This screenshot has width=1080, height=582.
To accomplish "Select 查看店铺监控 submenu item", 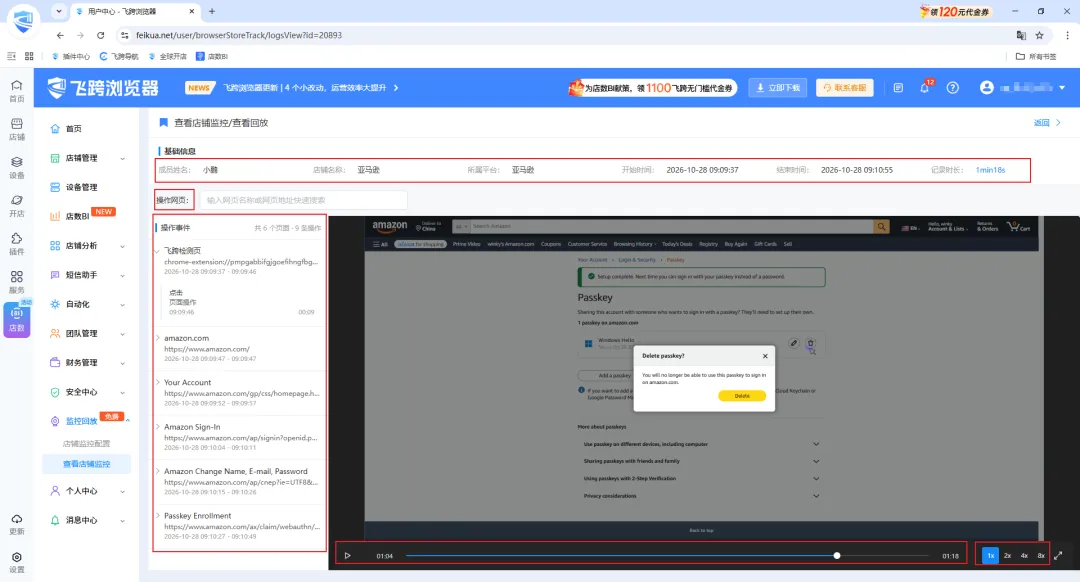I will (x=86, y=464).
